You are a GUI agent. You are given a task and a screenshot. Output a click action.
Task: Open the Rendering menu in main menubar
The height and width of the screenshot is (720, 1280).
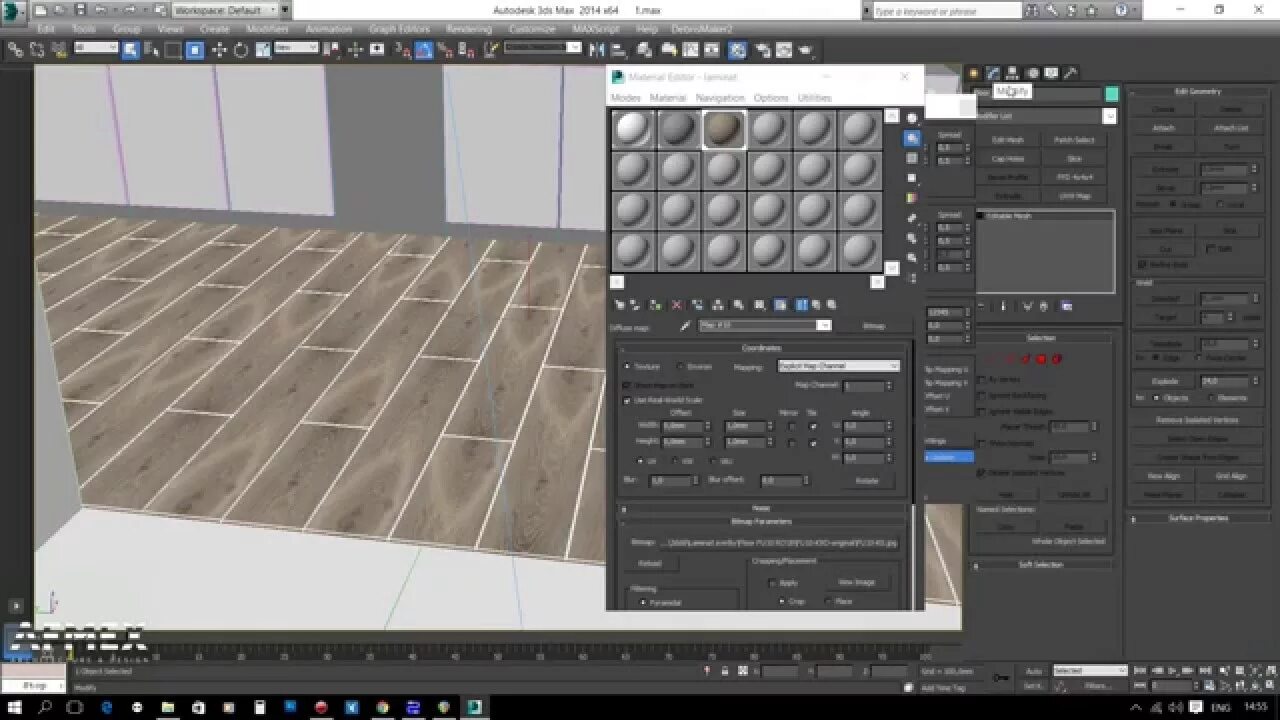click(x=468, y=30)
